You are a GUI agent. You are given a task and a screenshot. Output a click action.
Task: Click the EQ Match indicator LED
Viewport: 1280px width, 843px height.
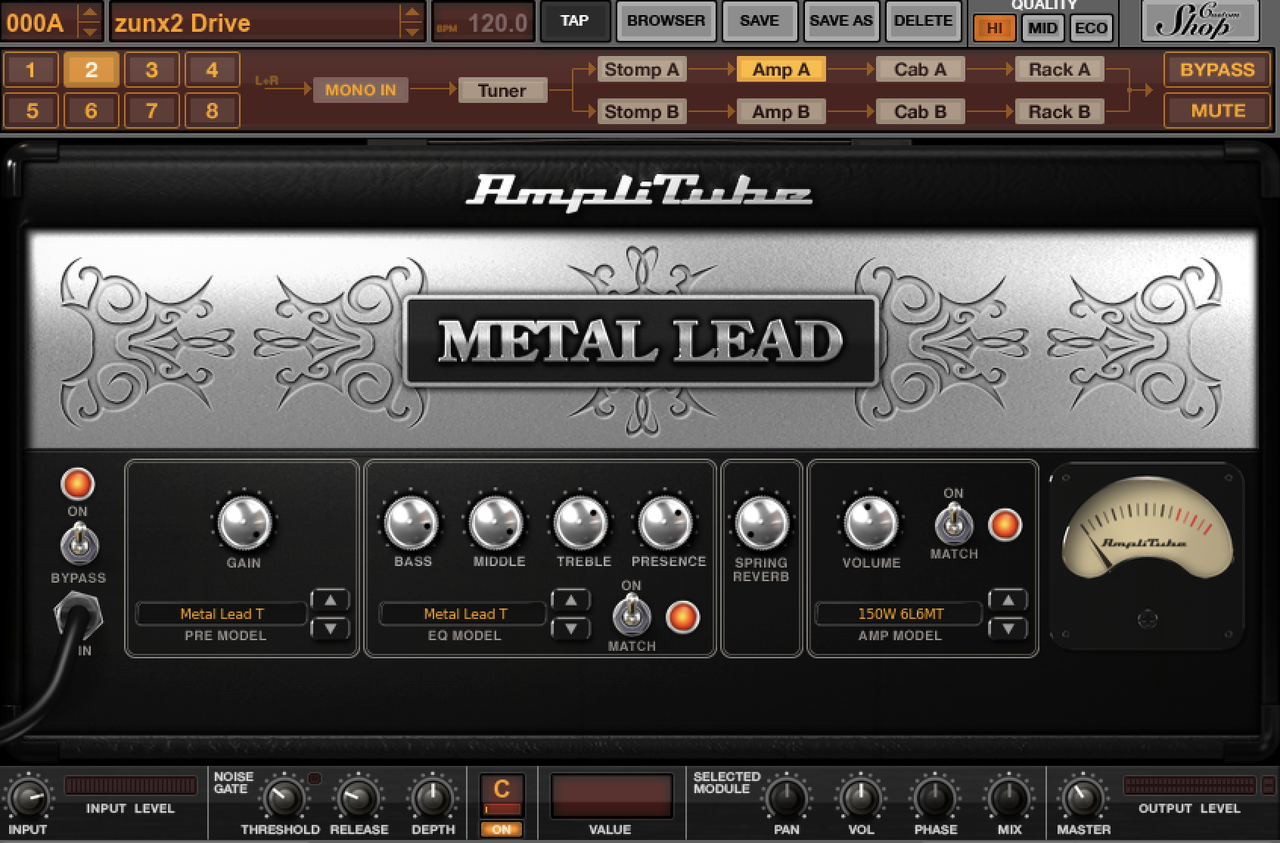tap(683, 616)
